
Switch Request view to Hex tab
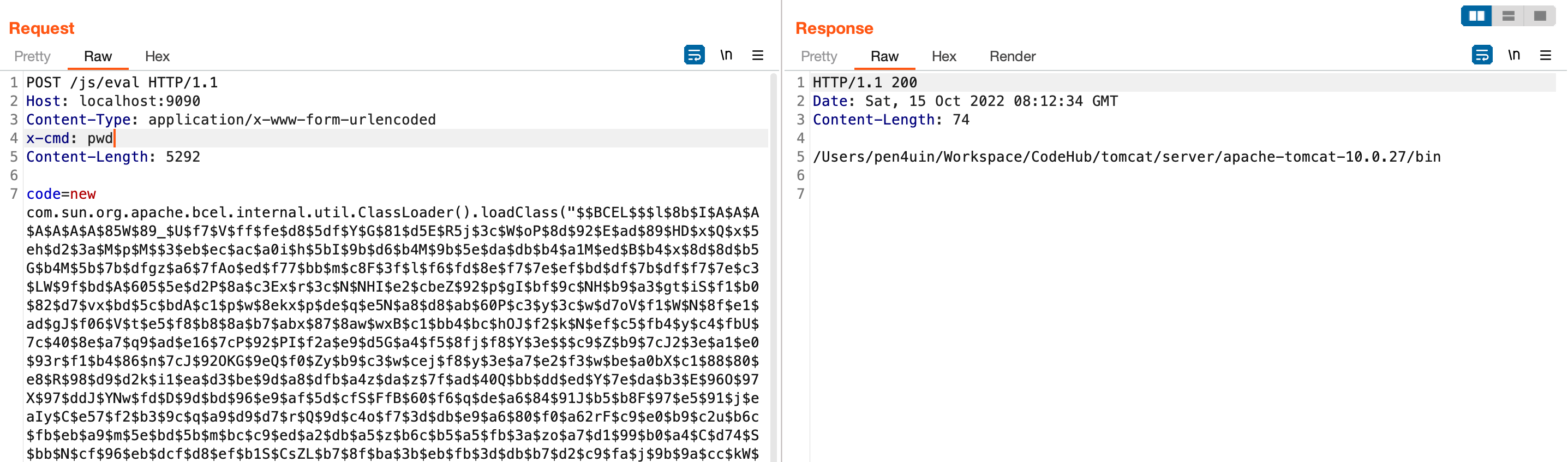[157, 57]
